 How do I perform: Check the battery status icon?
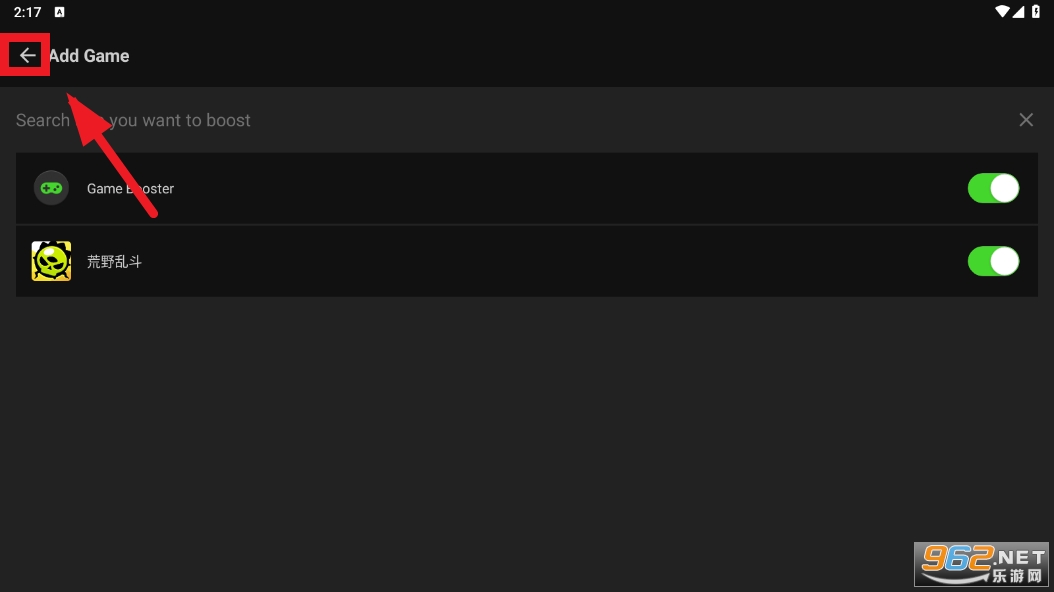coord(1036,11)
